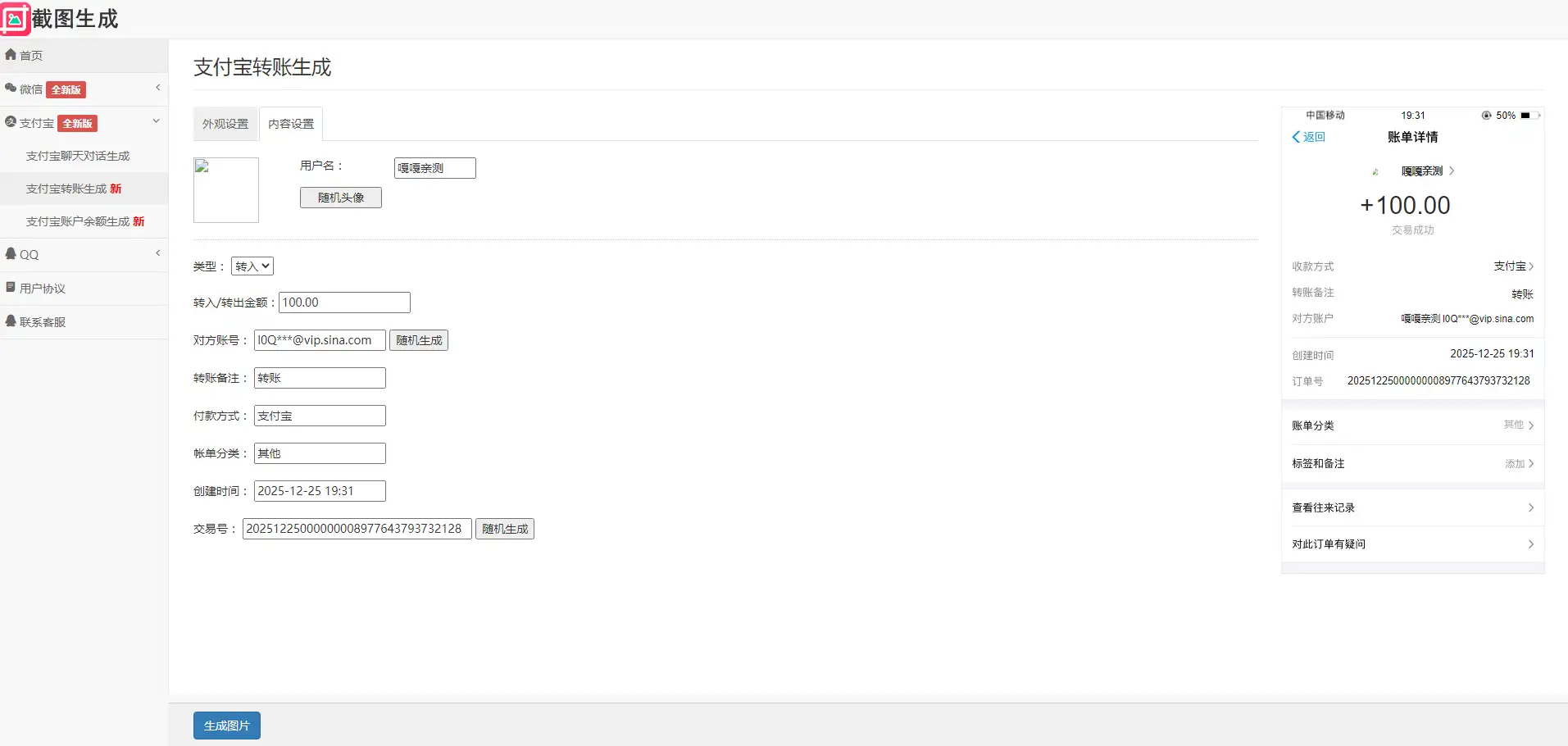This screenshot has height=746, width=1568.
Task: Click the 随机头像 button
Action: click(341, 198)
